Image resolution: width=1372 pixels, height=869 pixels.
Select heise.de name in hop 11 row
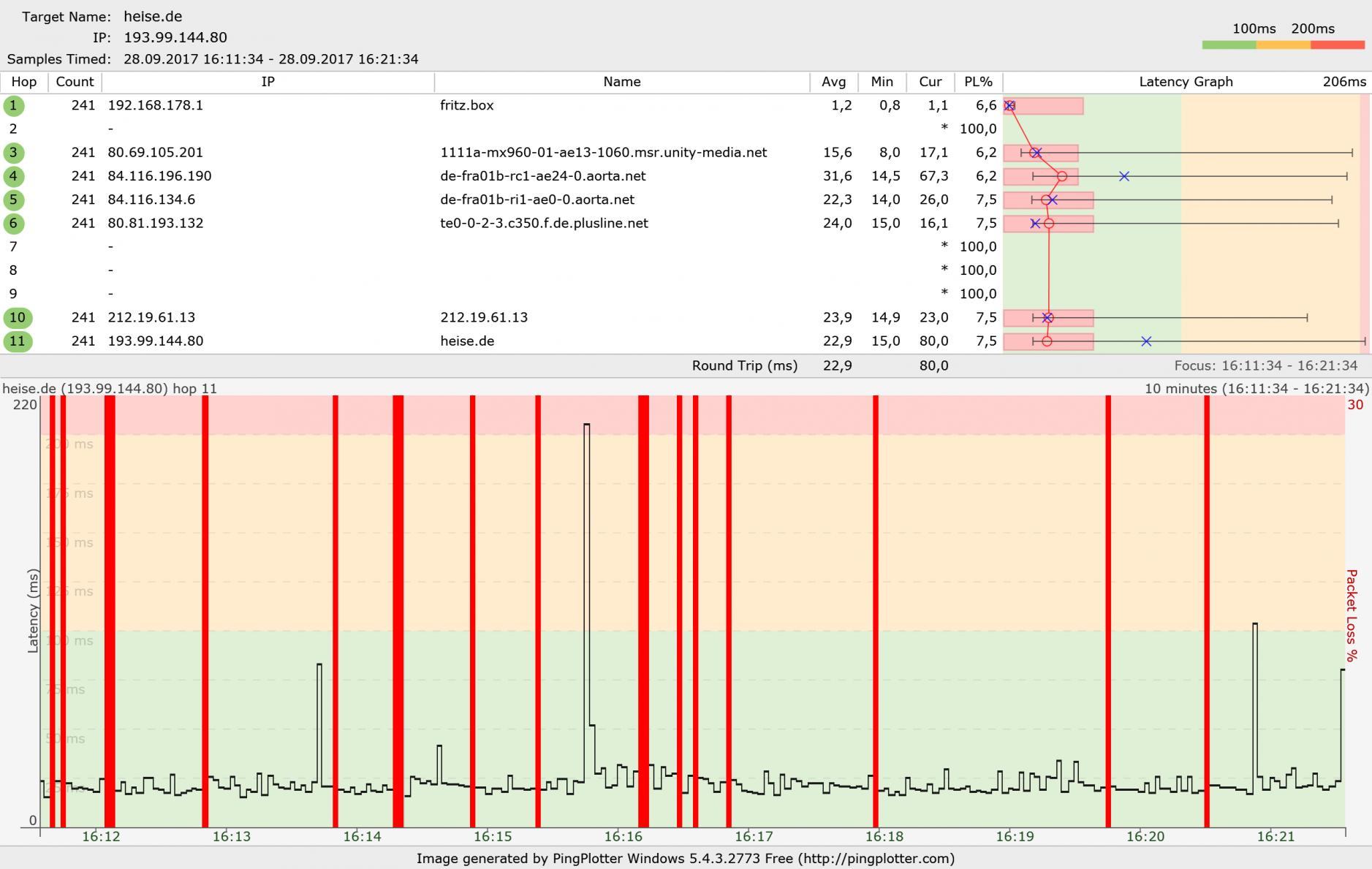[x=467, y=341]
